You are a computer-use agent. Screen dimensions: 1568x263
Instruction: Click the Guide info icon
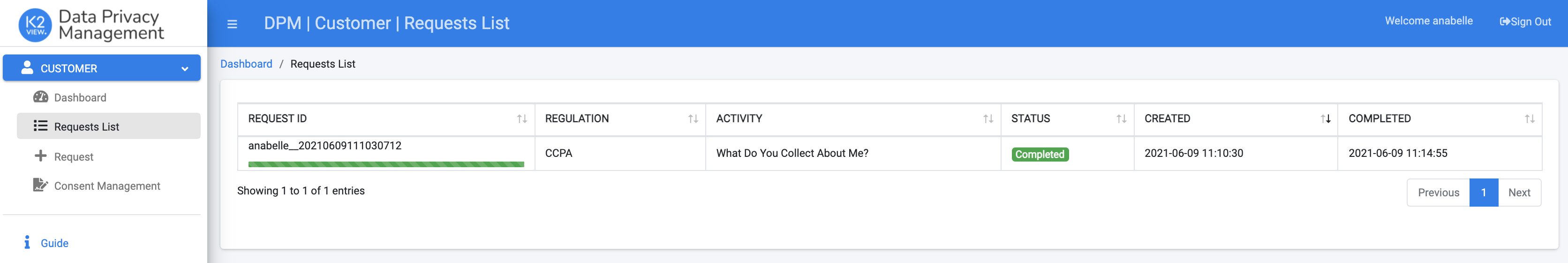(27, 242)
